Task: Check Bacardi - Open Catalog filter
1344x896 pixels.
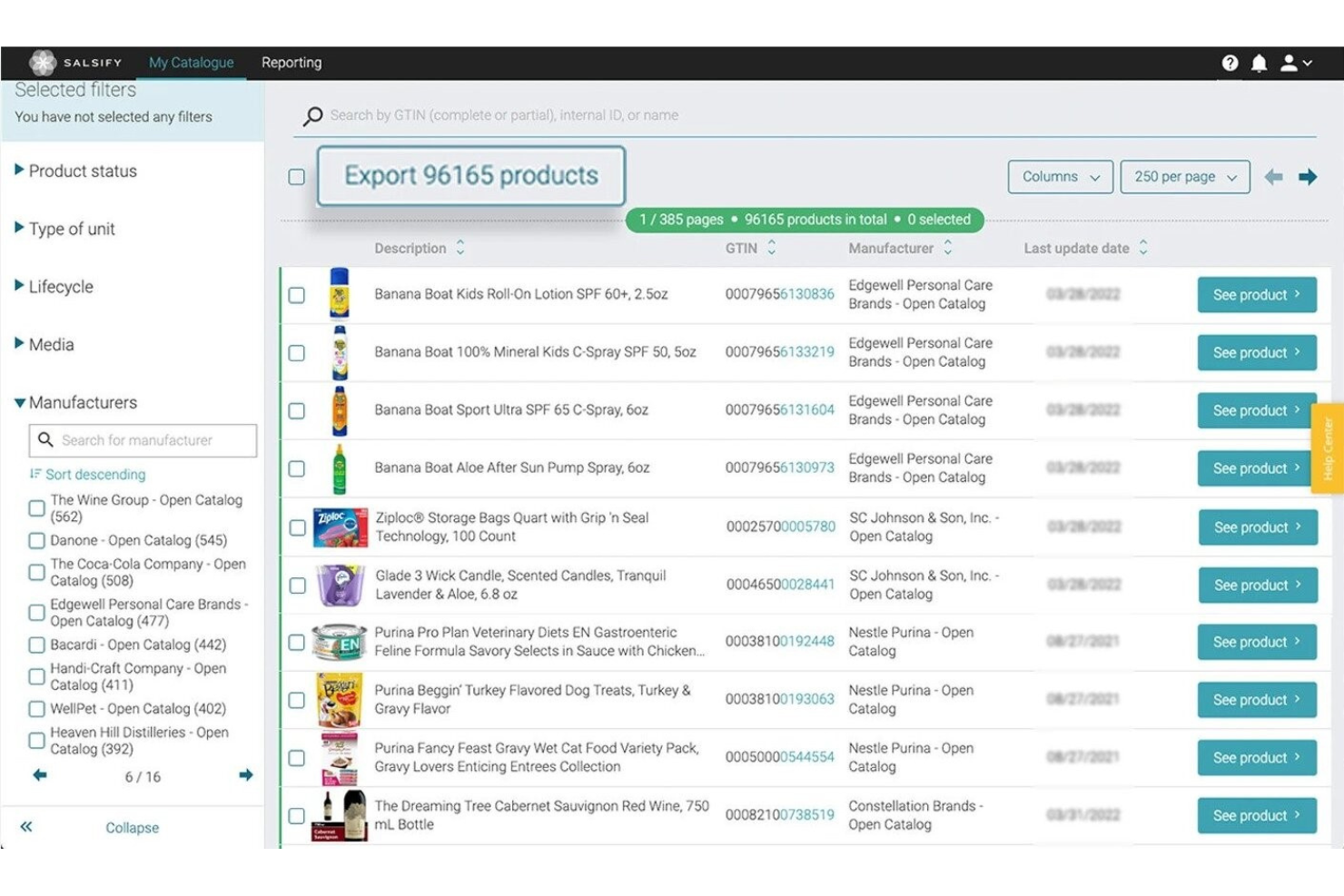Action: 36,645
